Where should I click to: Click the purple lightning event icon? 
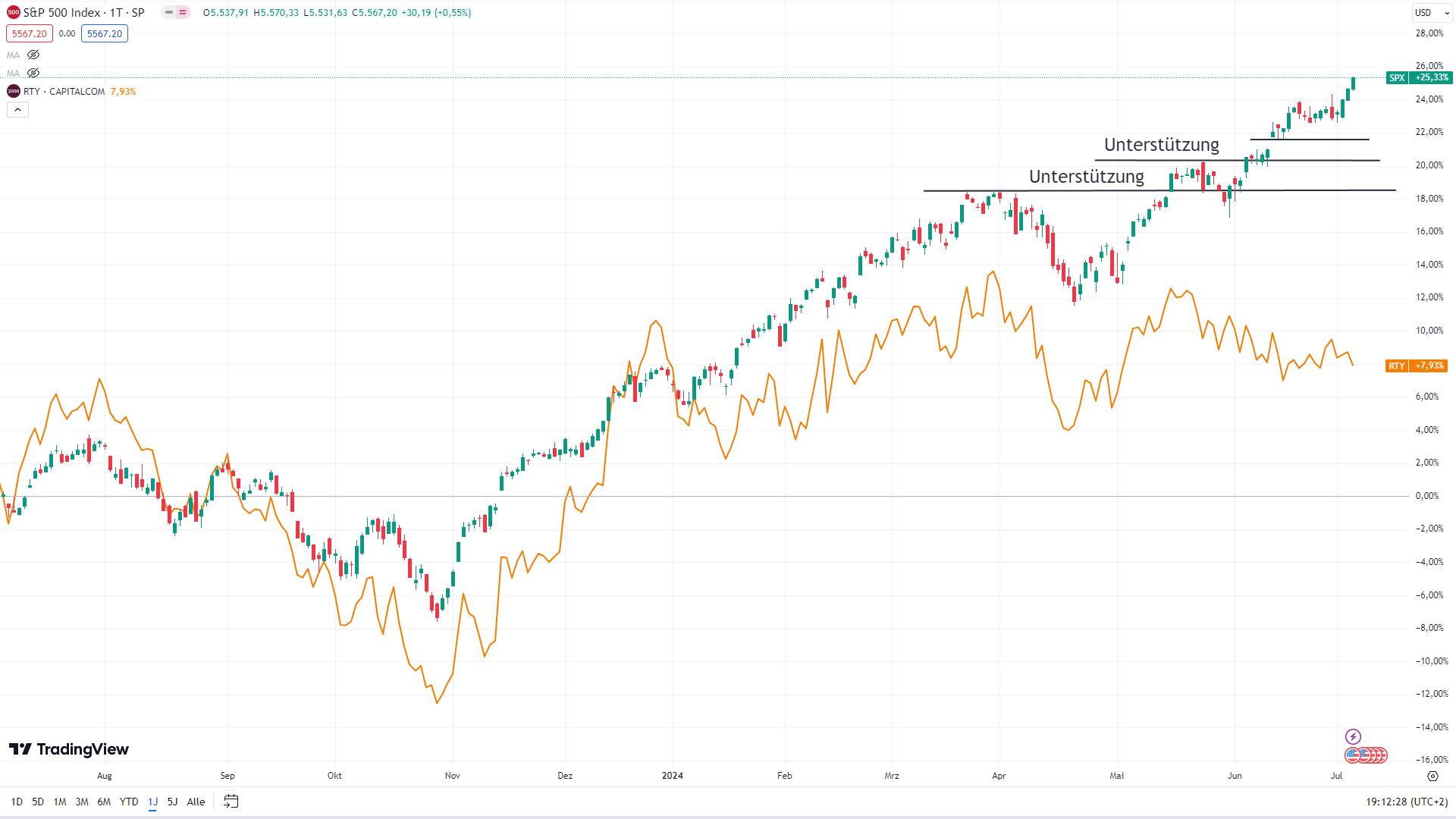point(1353,736)
